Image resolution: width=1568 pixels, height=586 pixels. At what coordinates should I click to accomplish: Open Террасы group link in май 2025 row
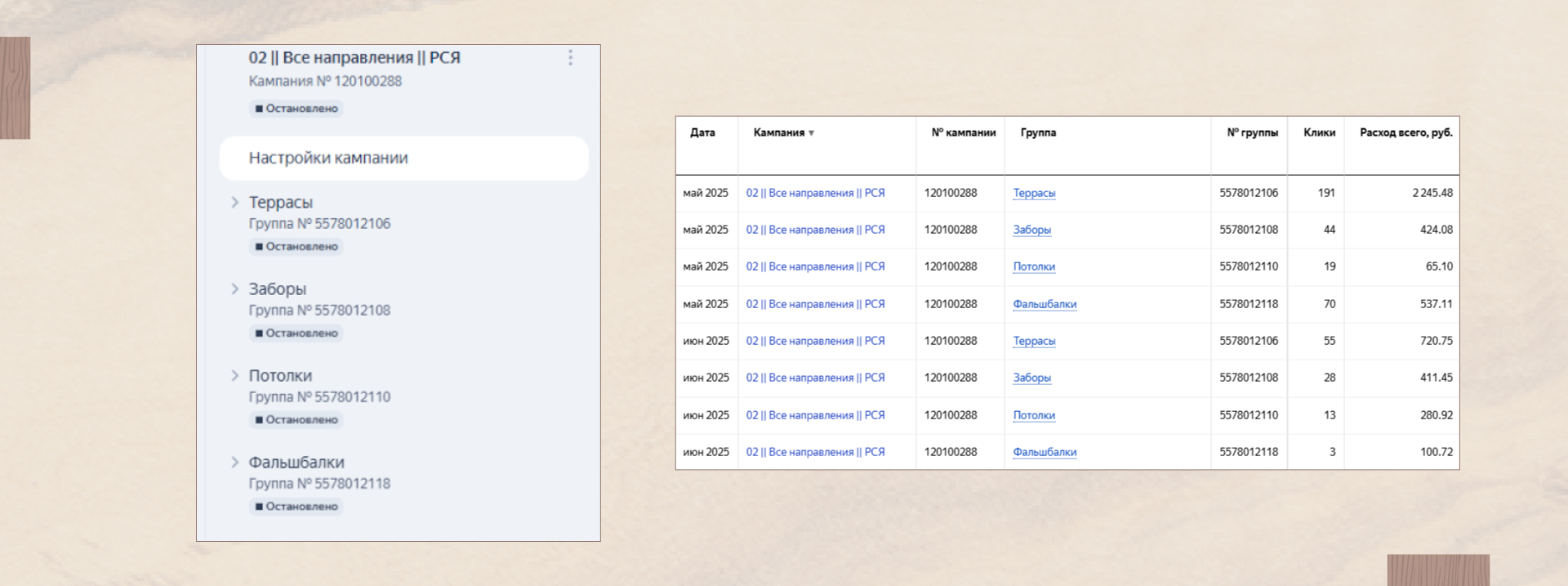coord(1034,193)
